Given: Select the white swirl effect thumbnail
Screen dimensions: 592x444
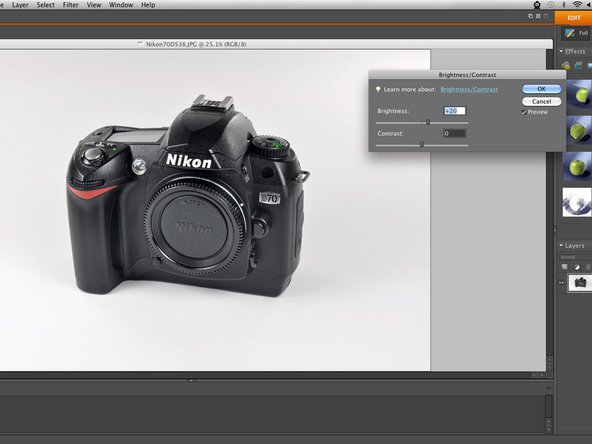Looking at the screenshot, I should [577, 202].
